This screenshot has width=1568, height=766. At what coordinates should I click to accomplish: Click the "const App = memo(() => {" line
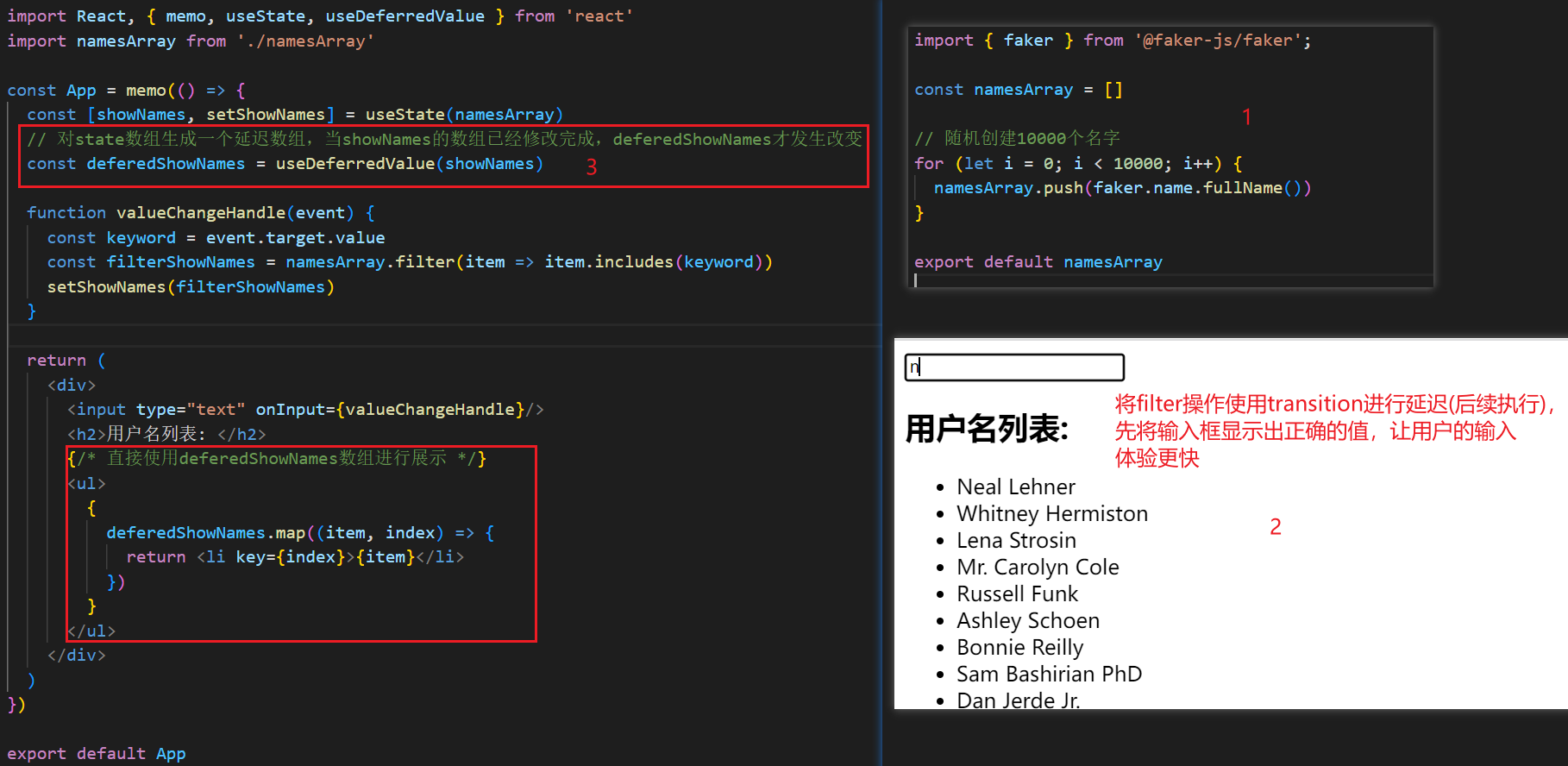[127, 90]
